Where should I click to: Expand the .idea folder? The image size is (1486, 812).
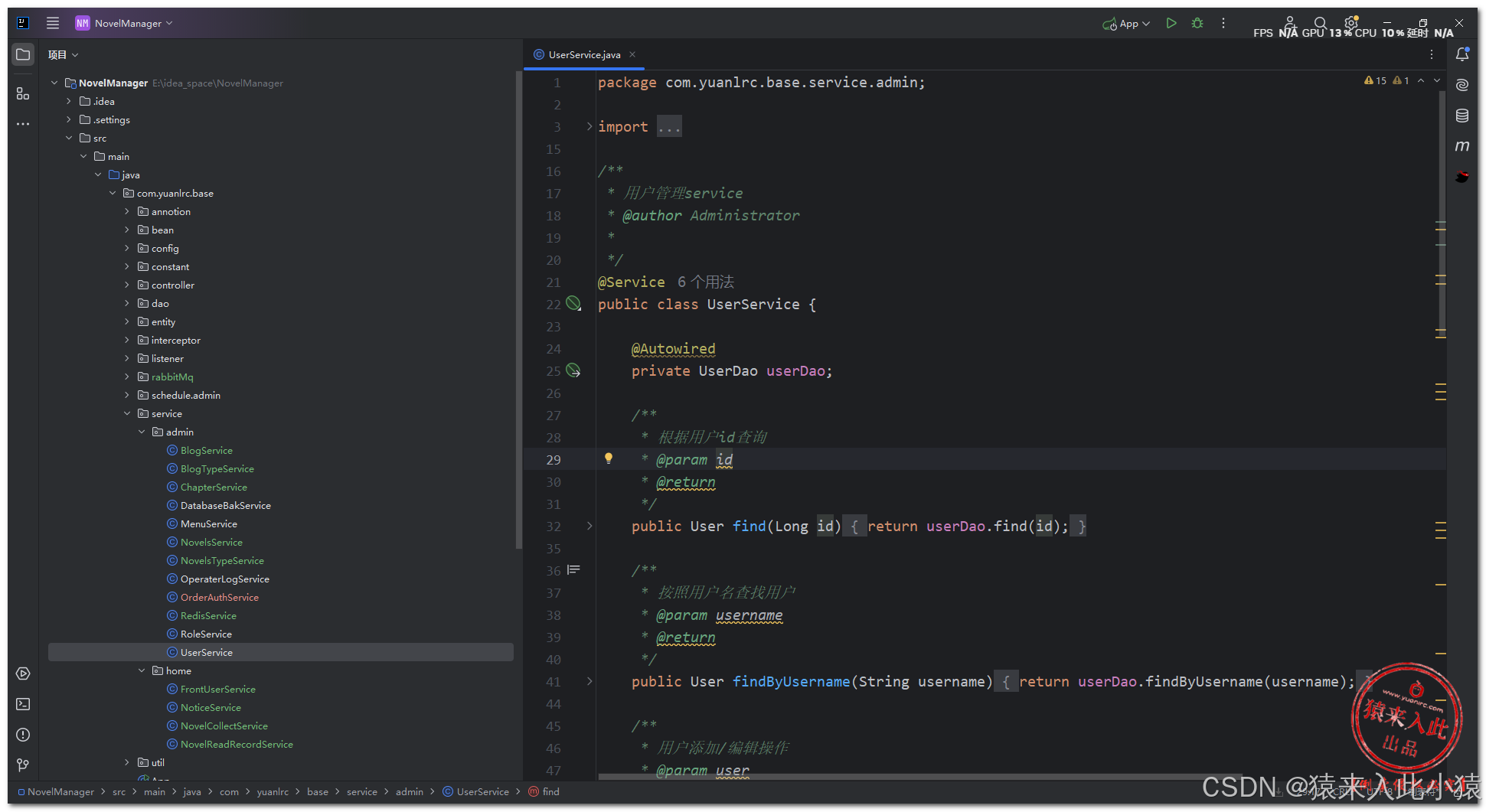pos(68,101)
